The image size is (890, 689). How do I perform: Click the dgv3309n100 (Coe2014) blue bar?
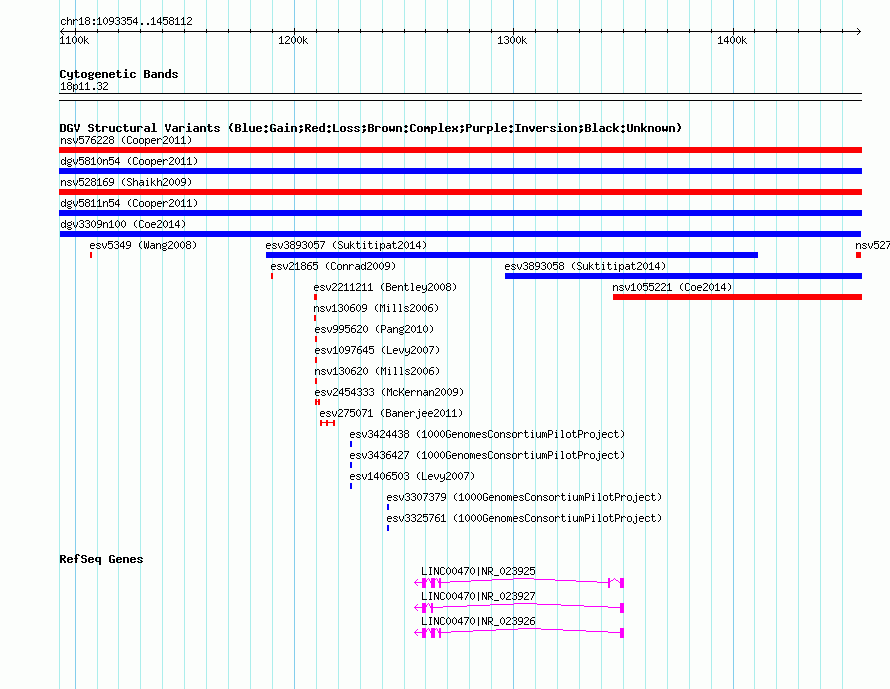[x=460, y=234]
